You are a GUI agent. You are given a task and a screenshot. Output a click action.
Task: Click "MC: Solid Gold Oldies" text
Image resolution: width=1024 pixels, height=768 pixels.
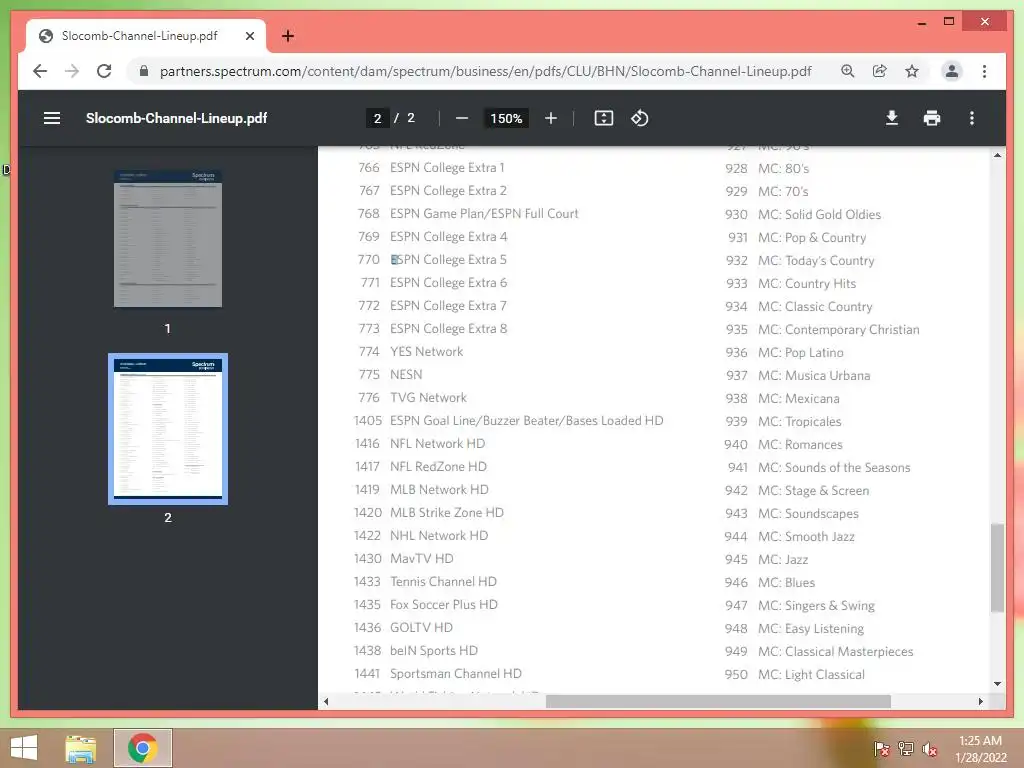tap(819, 214)
